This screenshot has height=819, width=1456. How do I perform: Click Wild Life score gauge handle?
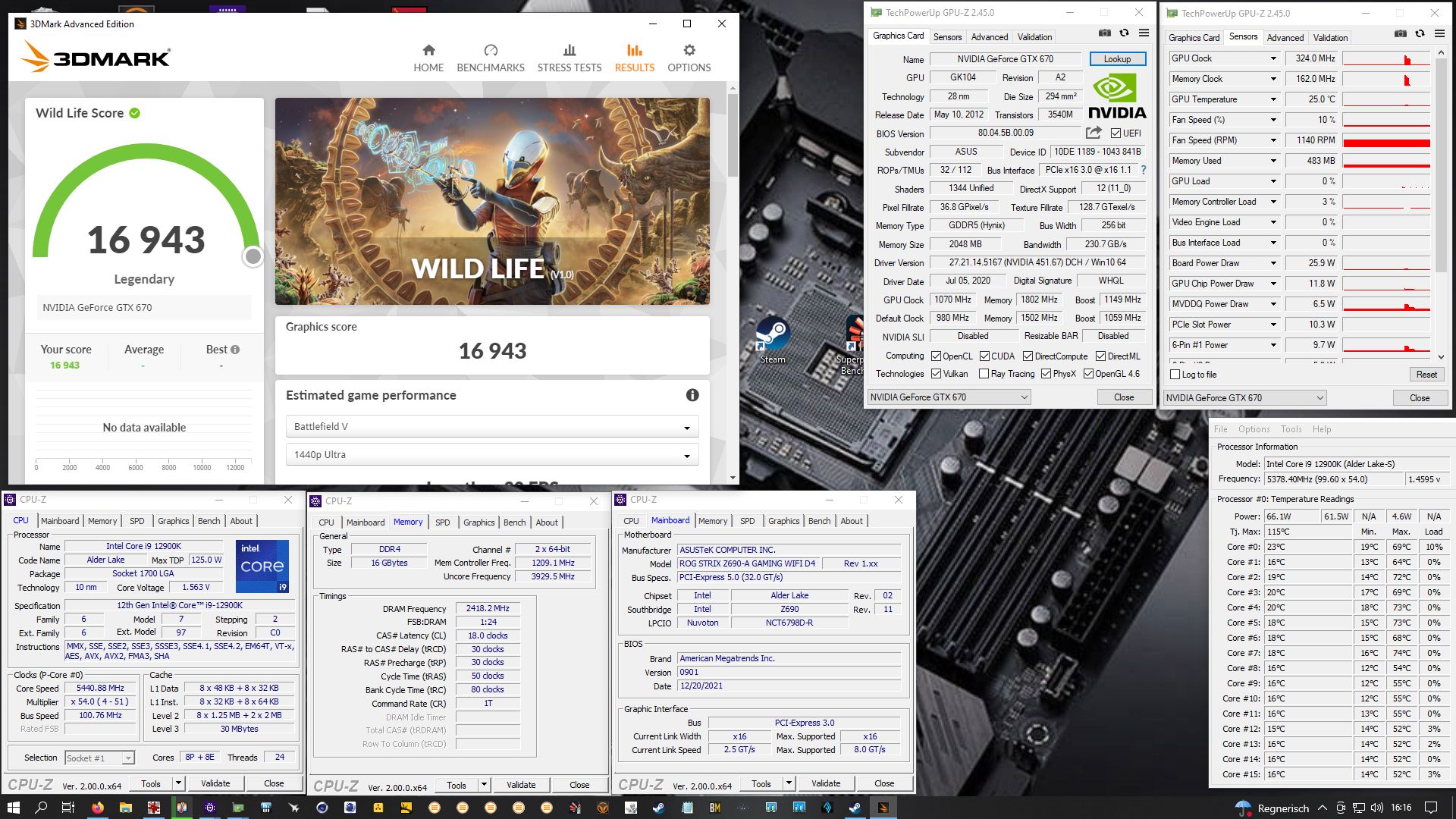pos(253,256)
